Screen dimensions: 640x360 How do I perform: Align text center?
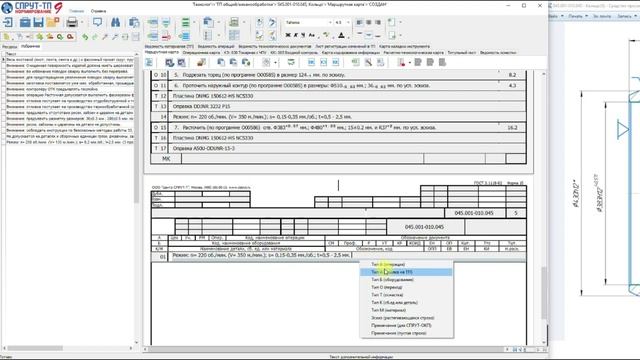click(x=369, y=22)
